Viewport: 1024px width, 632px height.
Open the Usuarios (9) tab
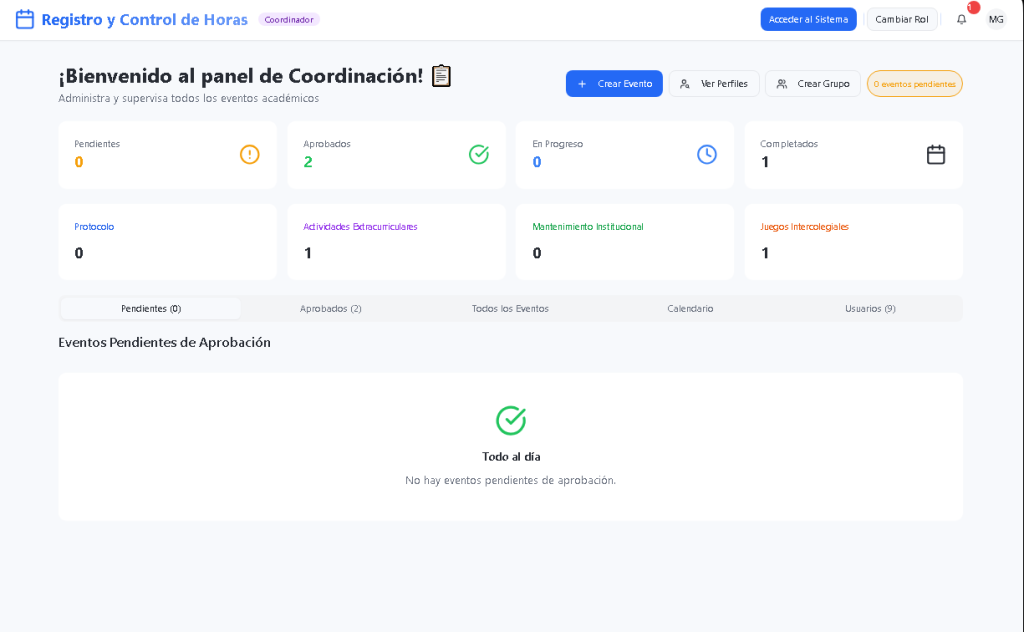870,308
